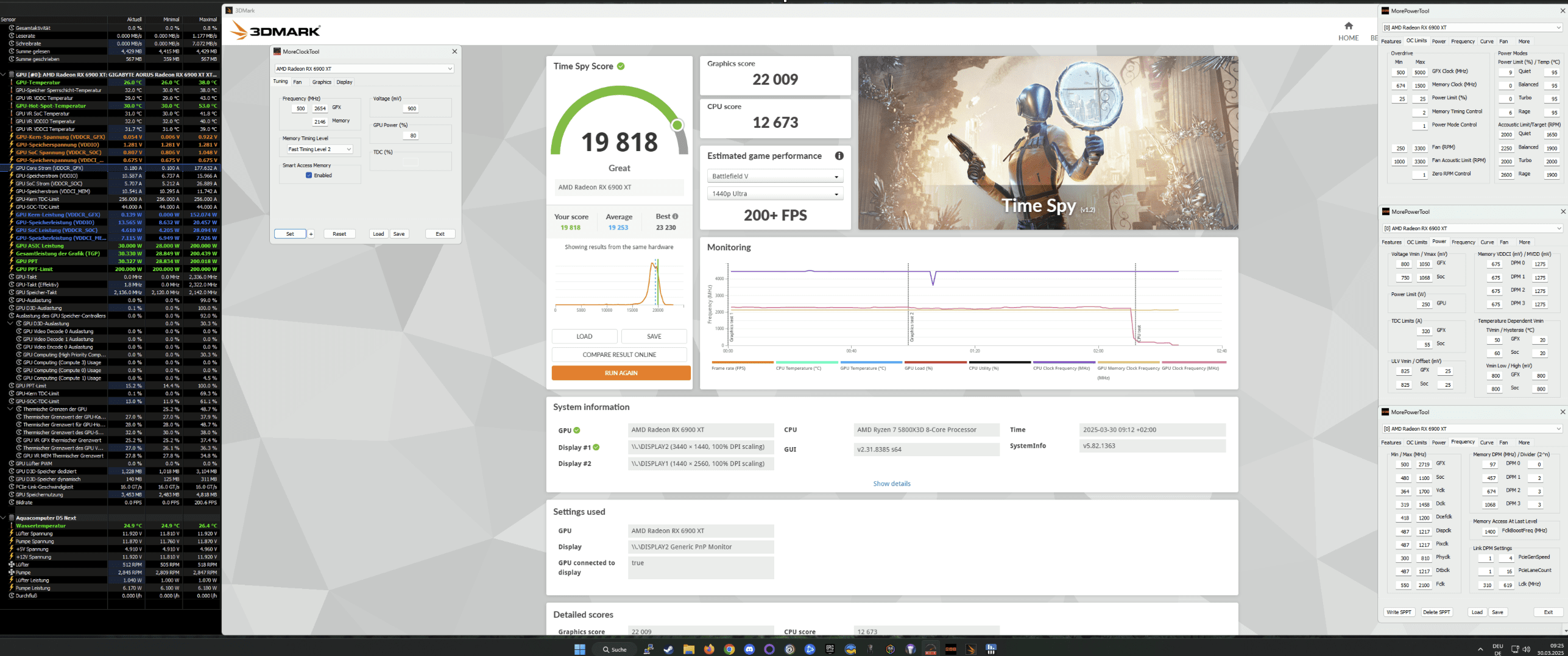Click green check icon beside Time Spy Score
Image resolution: width=1568 pixels, height=656 pixels.
pos(621,66)
